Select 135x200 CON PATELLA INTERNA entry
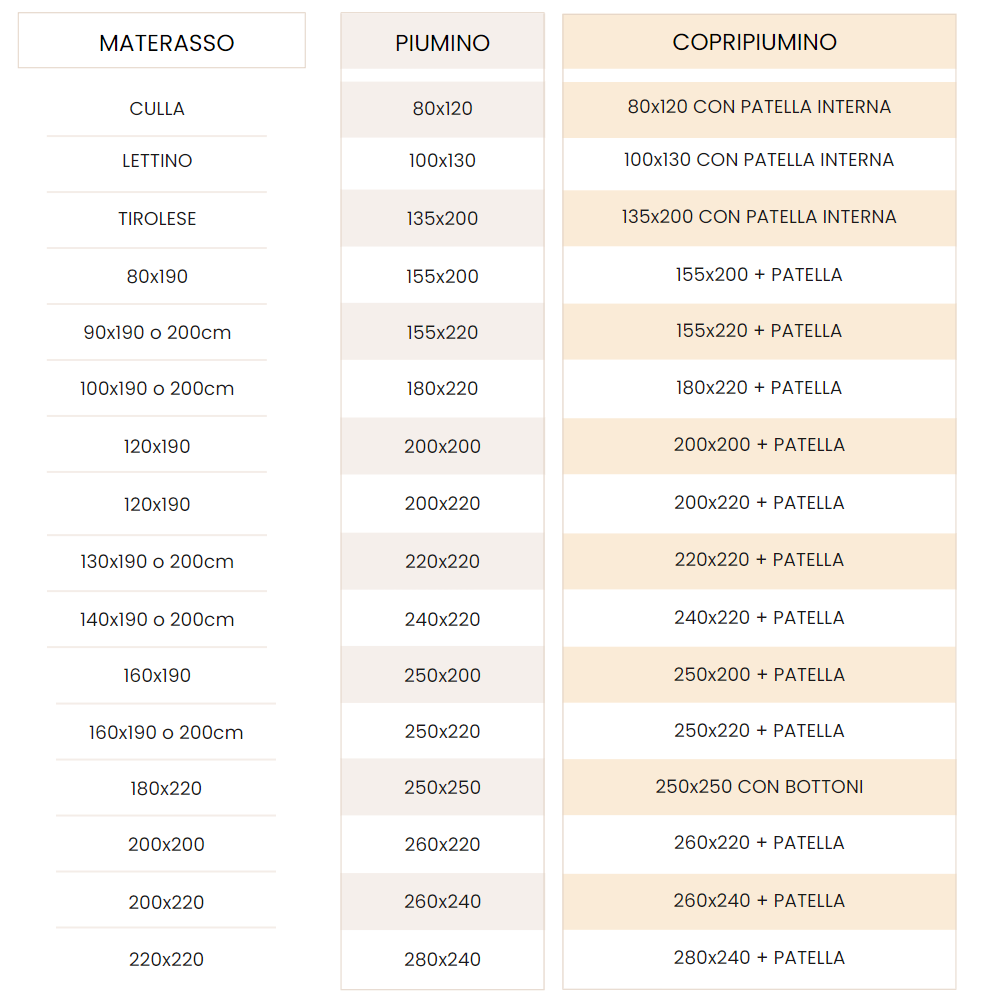This screenshot has width=1000, height=1000. click(759, 217)
